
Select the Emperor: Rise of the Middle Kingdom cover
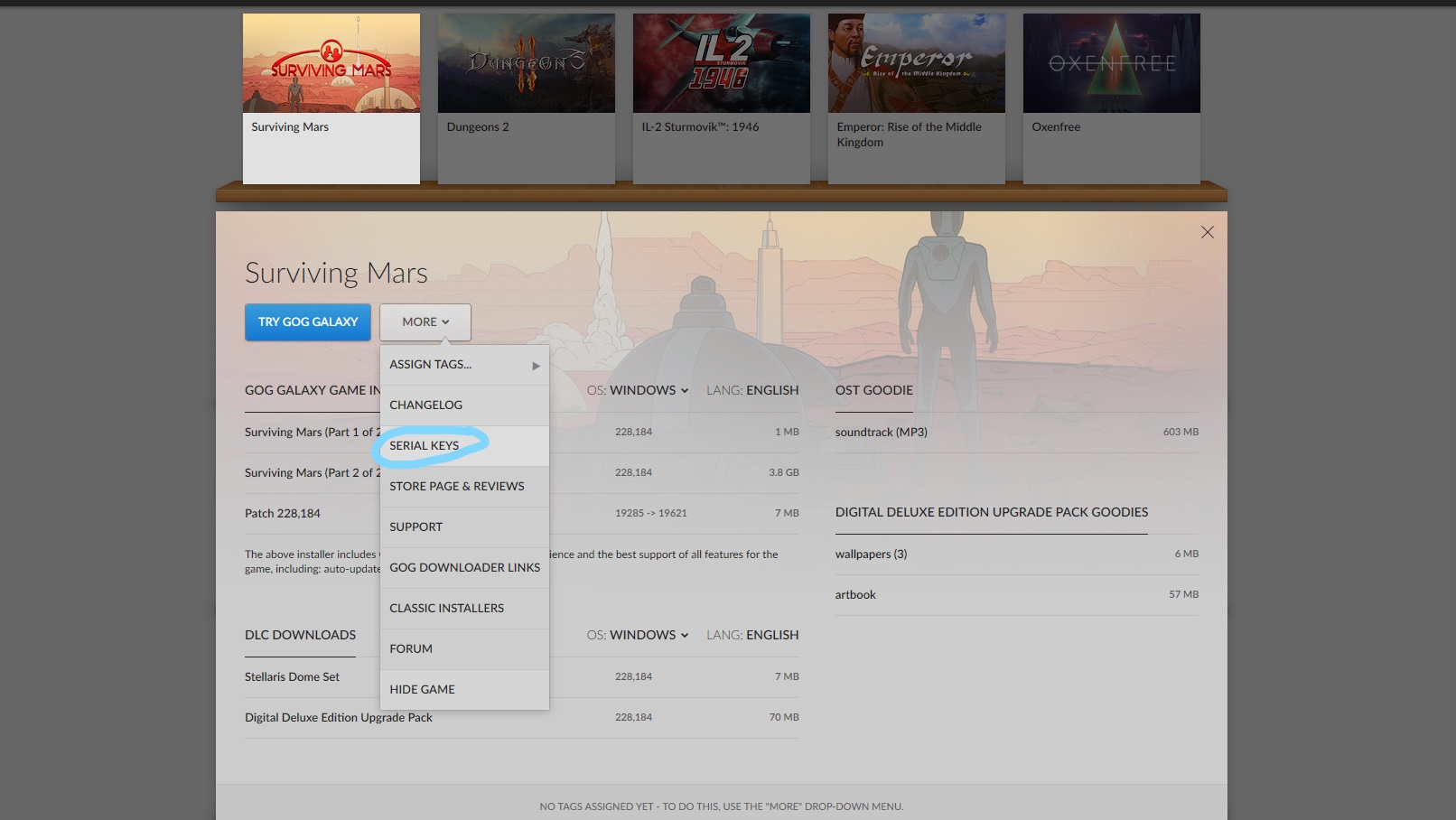point(917,63)
